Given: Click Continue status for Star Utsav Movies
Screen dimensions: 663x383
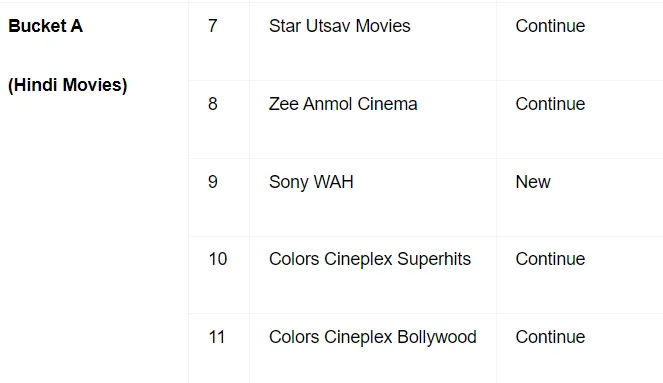Looking at the screenshot, I should [x=550, y=26].
